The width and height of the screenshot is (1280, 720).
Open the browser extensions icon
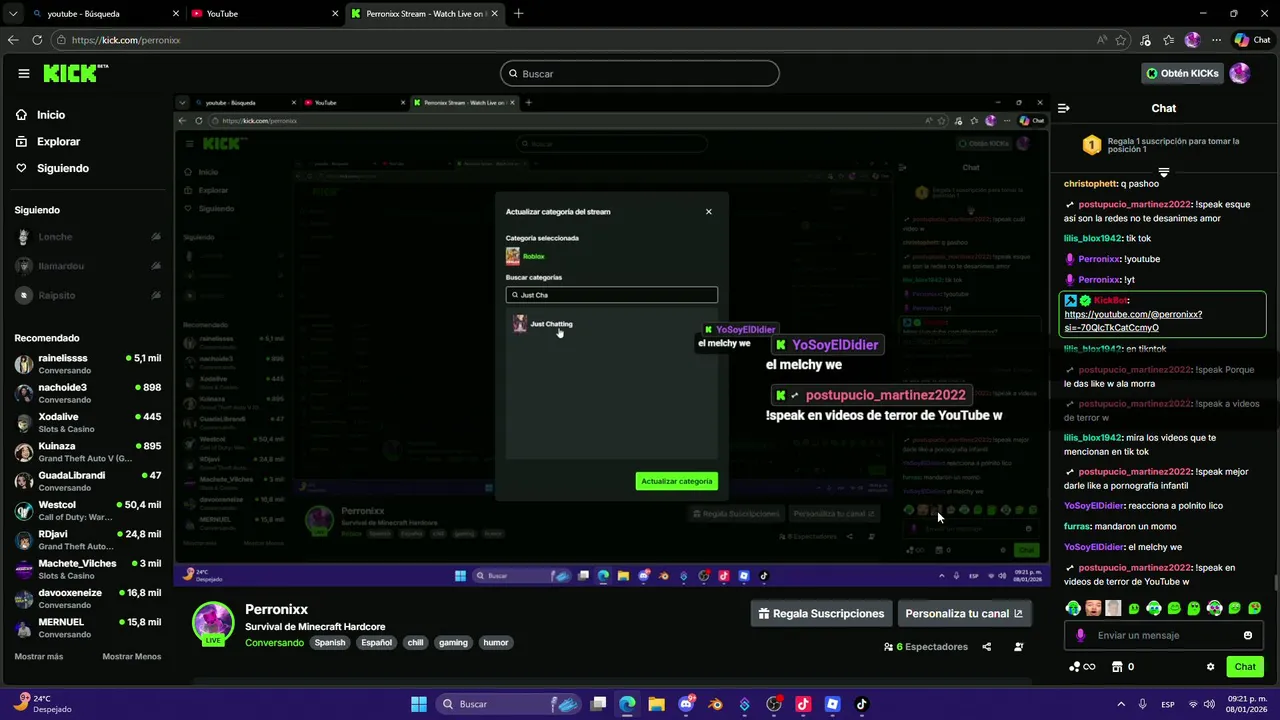(x=1145, y=40)
